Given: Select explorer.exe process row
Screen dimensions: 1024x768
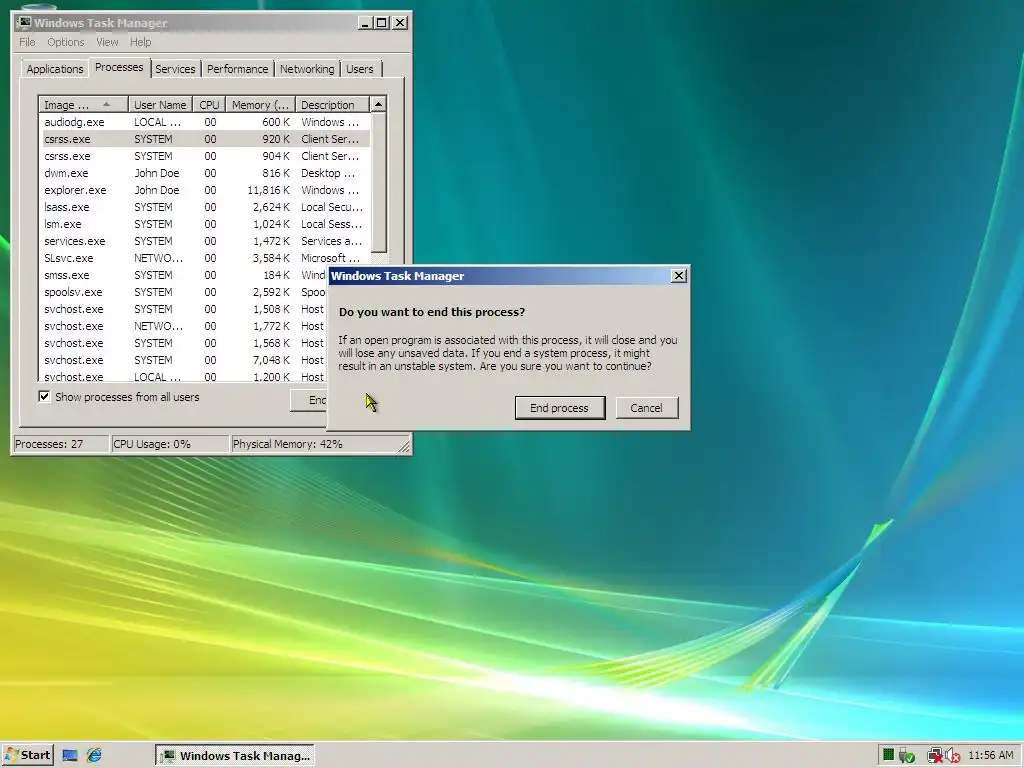Looking at the screenshot, I should tap(204, 190).
